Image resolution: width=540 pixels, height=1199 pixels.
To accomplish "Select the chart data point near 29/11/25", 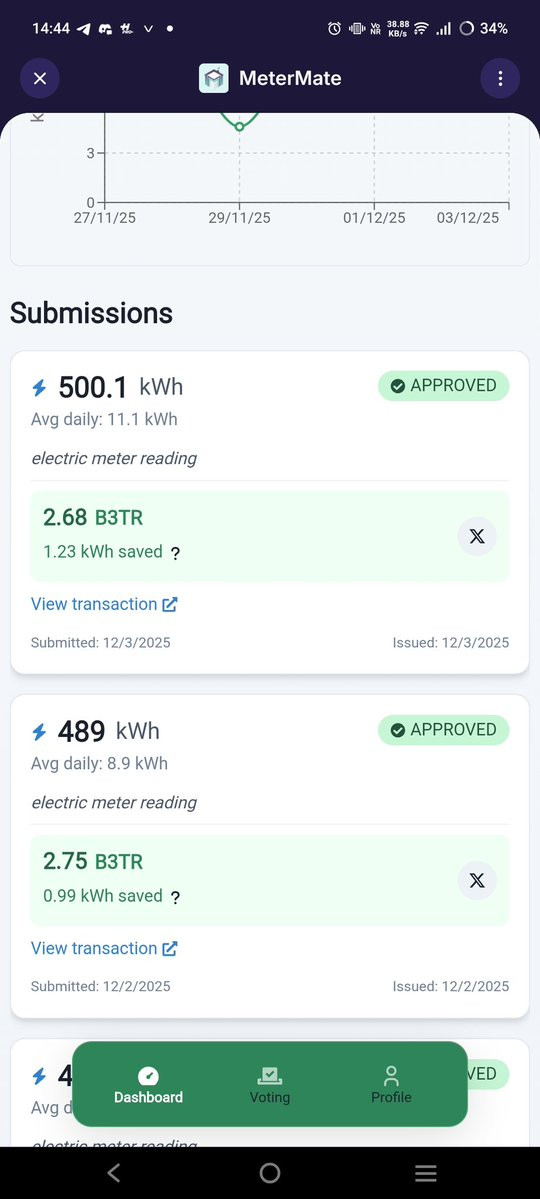I will tap(239, 126).
